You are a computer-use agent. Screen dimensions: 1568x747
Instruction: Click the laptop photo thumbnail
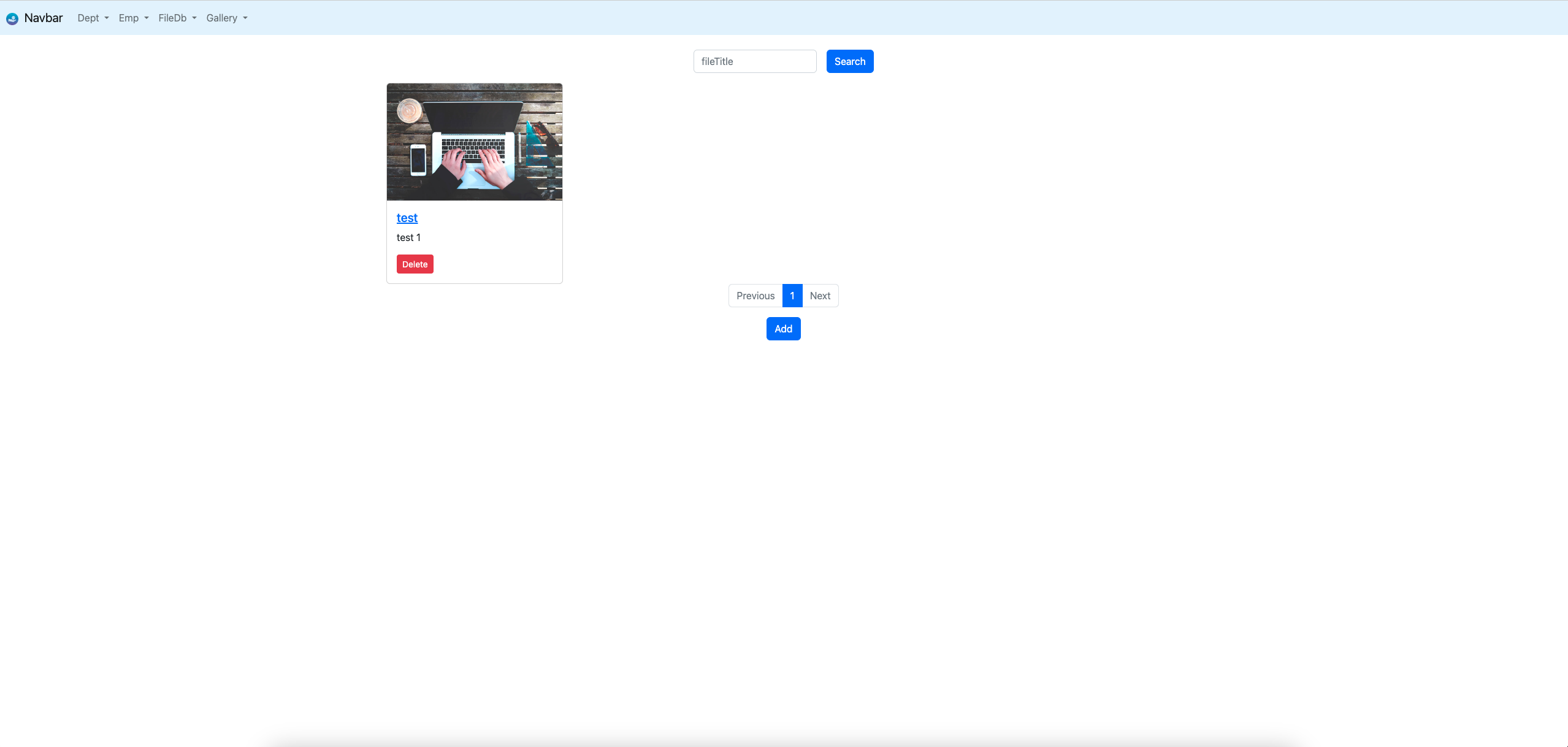click(474, 142)
